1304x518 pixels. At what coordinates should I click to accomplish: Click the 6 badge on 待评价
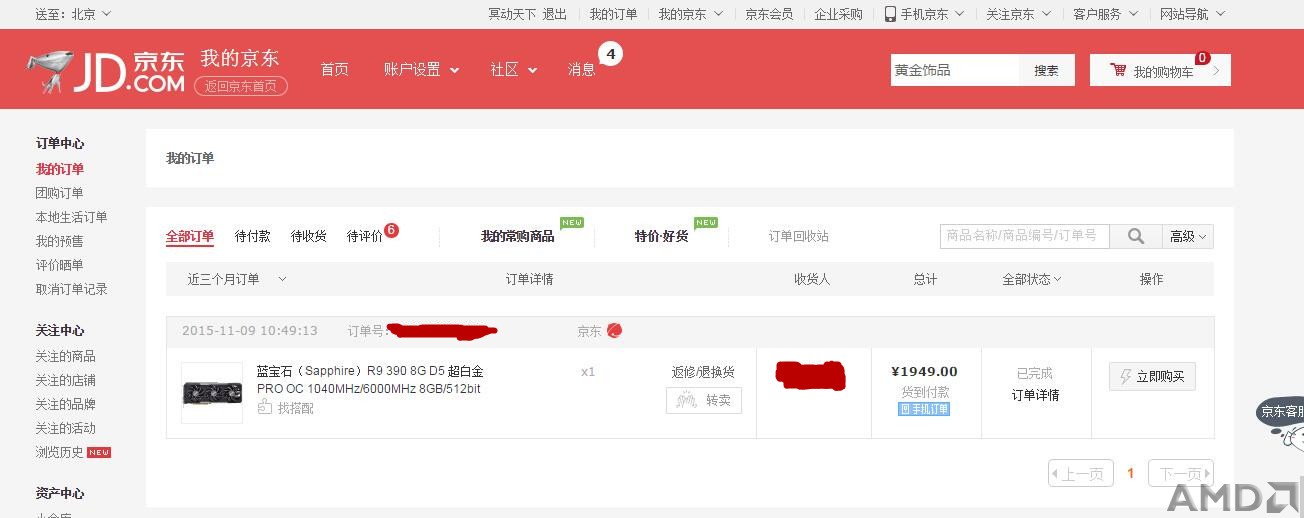pos(391,230)
